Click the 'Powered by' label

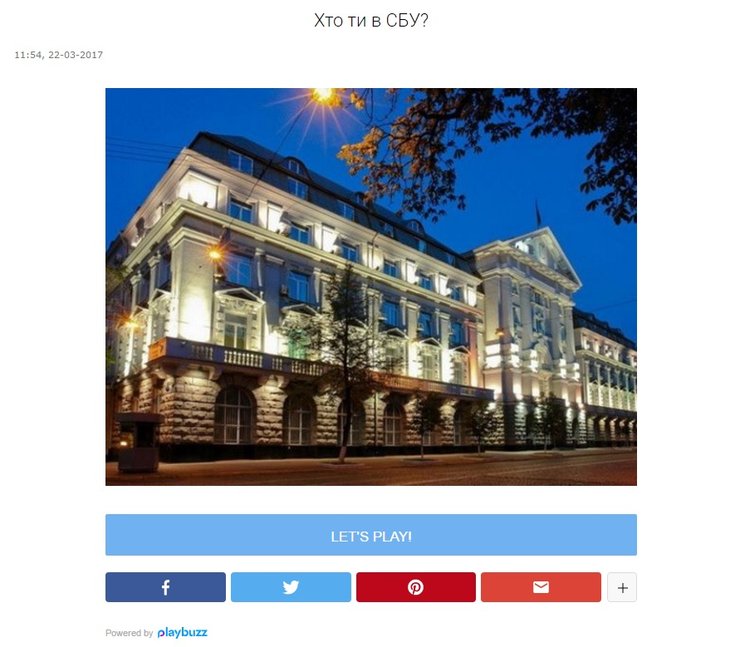(129, 633)
